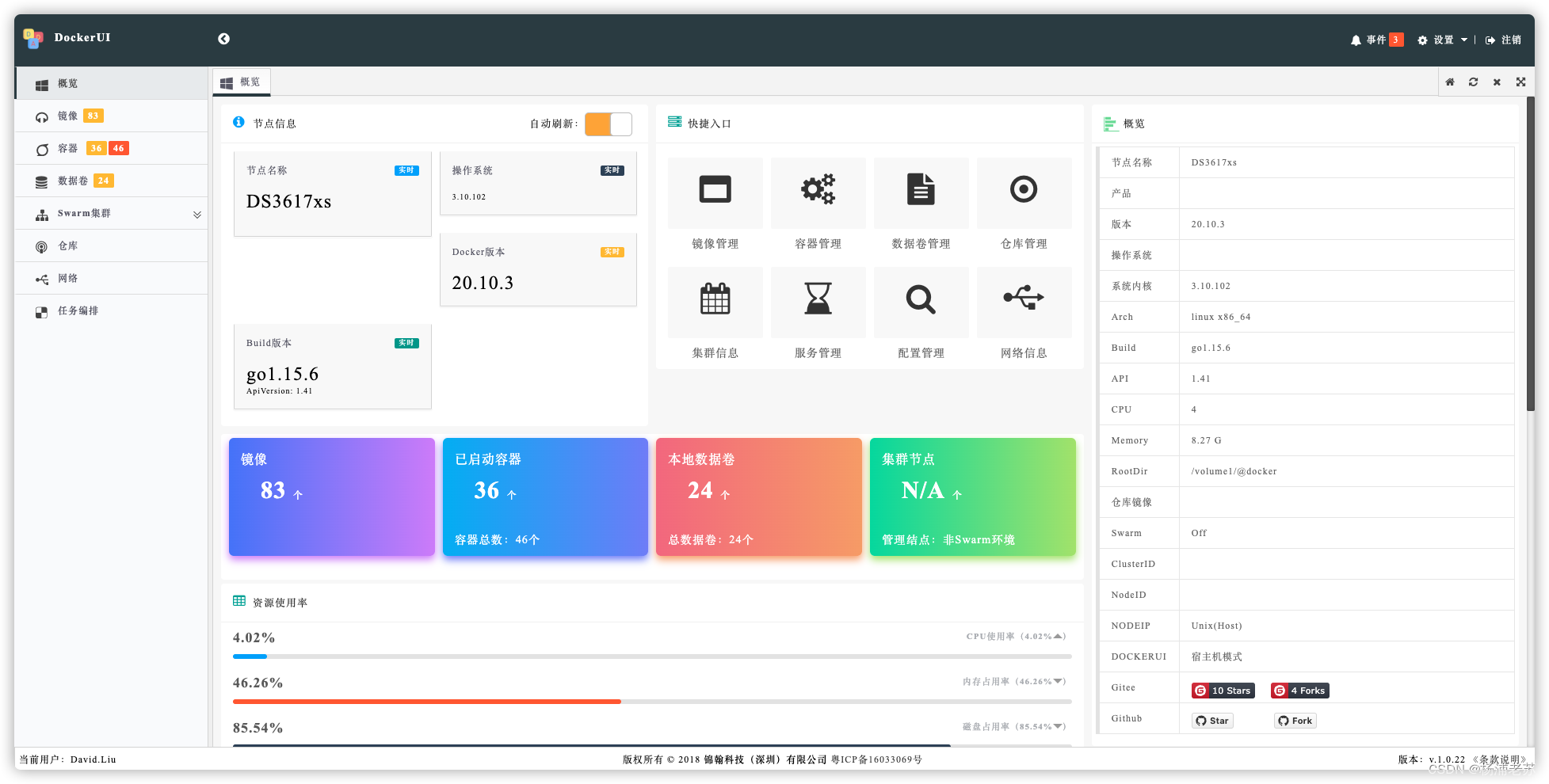The width and height of the screenshot is (1549, 784).
Task: Expand the Swarm集群 sidebar menu
Action: tap(112, 214)
